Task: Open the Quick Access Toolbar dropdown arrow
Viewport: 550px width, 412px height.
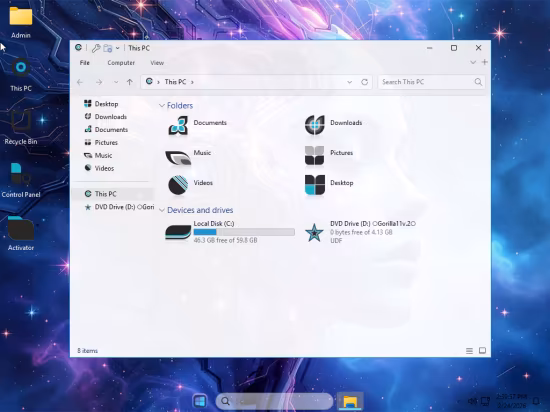Action: (118, 48)
